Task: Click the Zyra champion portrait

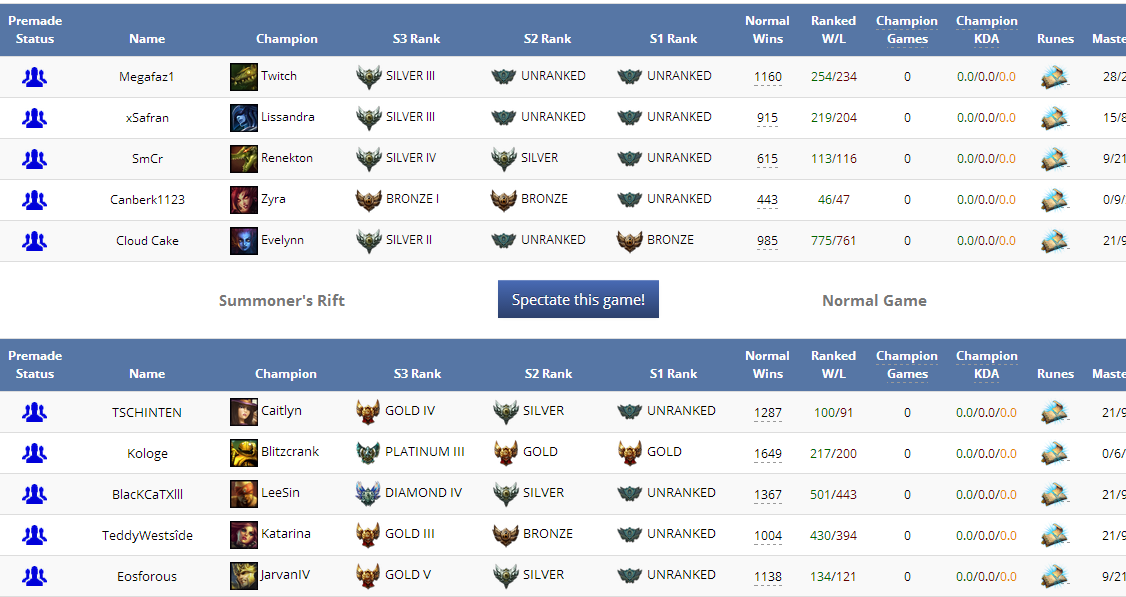Action: 243,200
